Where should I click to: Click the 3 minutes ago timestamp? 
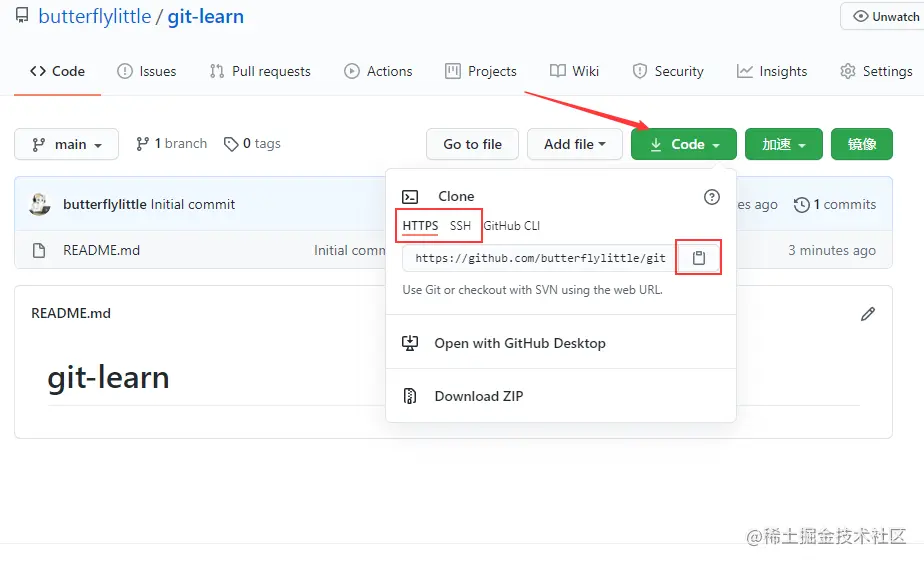[832, 250]
